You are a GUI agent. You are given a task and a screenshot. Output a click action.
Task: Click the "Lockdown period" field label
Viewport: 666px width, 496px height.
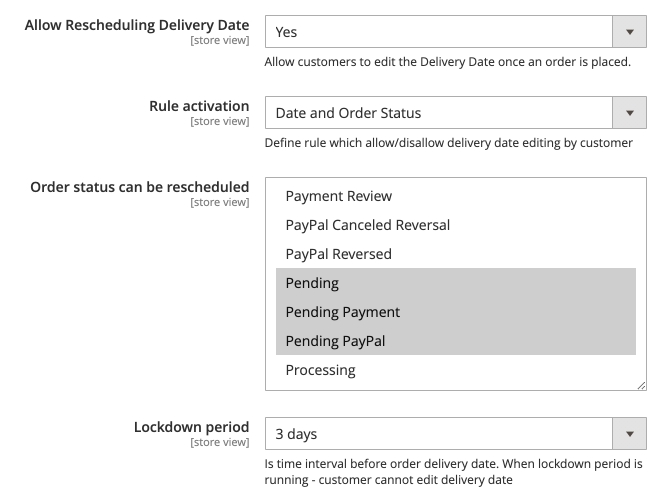click(191, 427)
